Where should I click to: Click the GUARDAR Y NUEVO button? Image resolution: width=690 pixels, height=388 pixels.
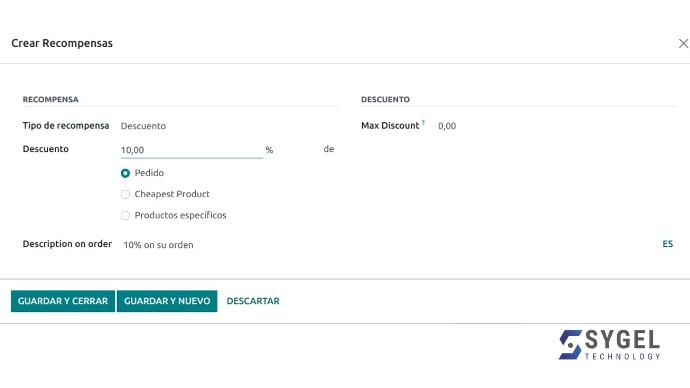167,301
